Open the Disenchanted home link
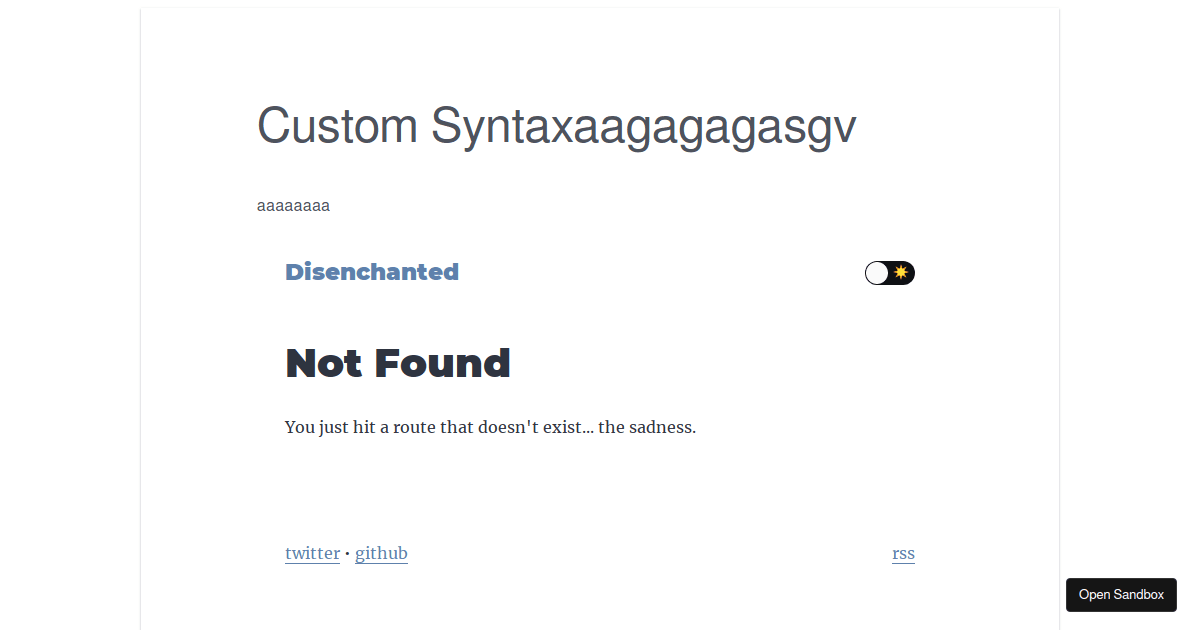1200x630 pixels. tap(372, 272)
